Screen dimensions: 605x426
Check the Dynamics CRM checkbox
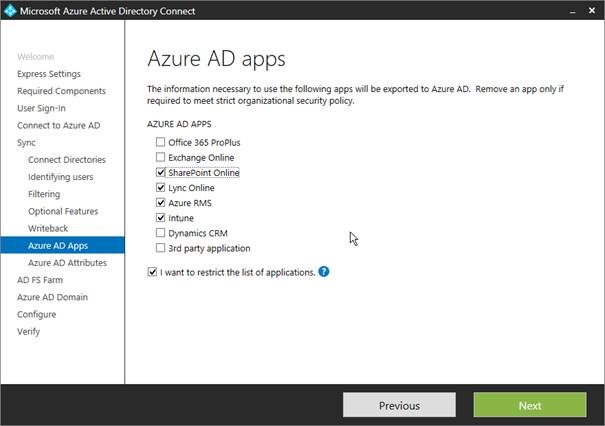160,233
